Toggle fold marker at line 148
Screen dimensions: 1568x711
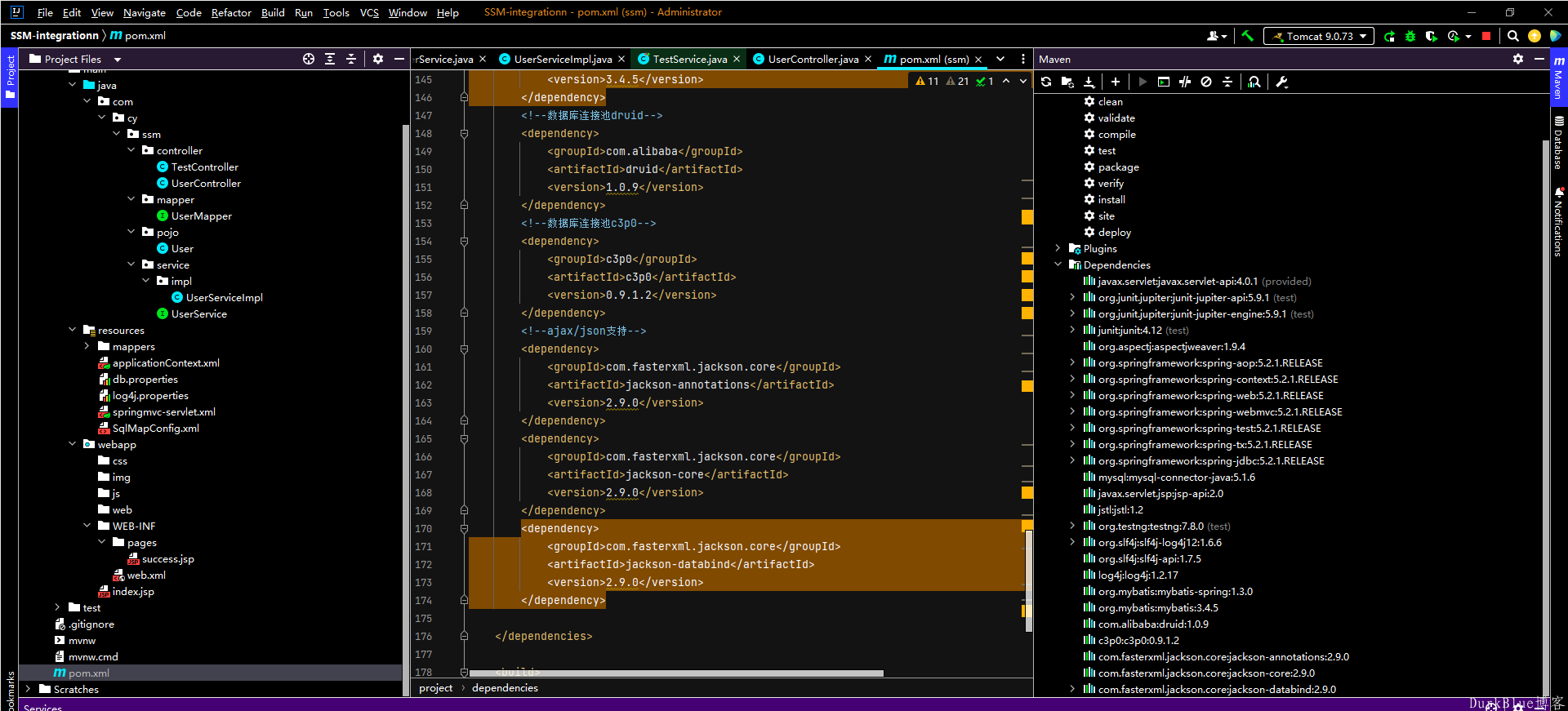(x=464, y=134)
